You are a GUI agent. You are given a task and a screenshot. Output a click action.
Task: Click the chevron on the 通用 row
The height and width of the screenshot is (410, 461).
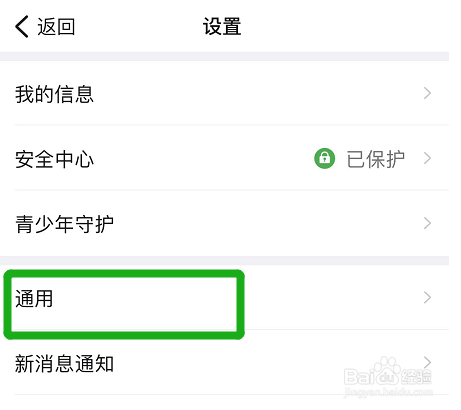427,297
